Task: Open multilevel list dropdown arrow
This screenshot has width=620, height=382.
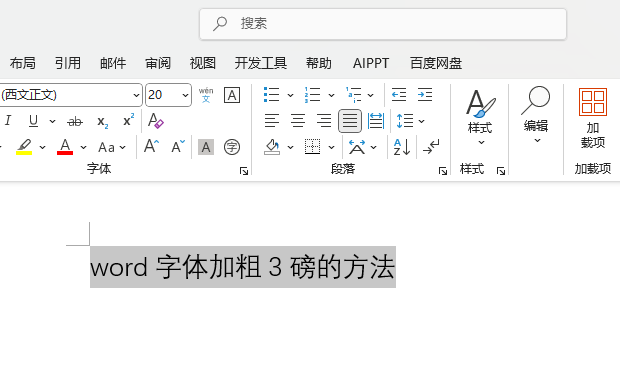Action: click(370, 95)
